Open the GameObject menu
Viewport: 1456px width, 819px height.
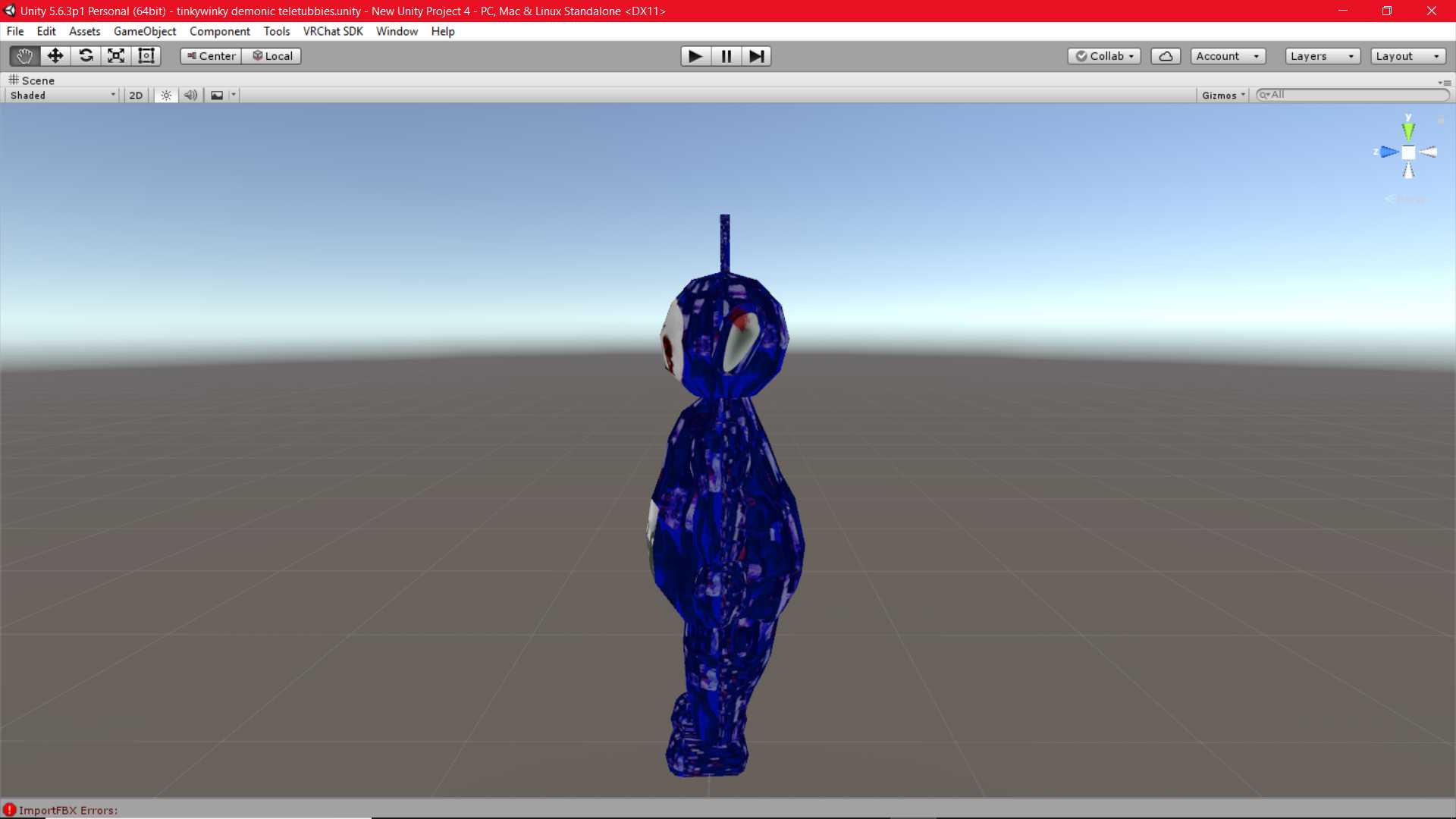pyautogui.click(x=145, y=31)
